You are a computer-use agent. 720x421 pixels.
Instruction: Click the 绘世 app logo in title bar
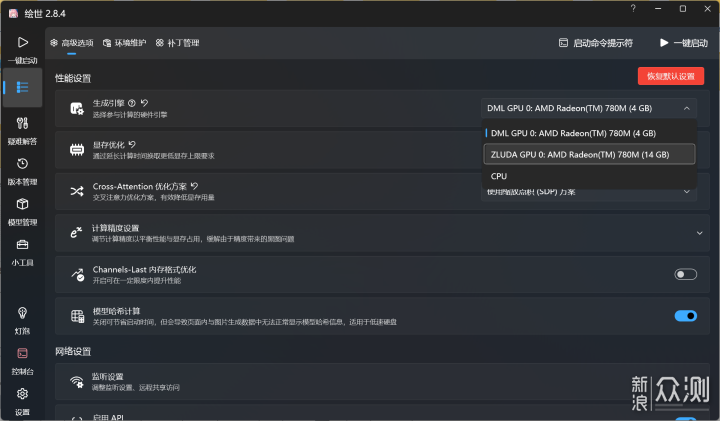click(13, 13)
